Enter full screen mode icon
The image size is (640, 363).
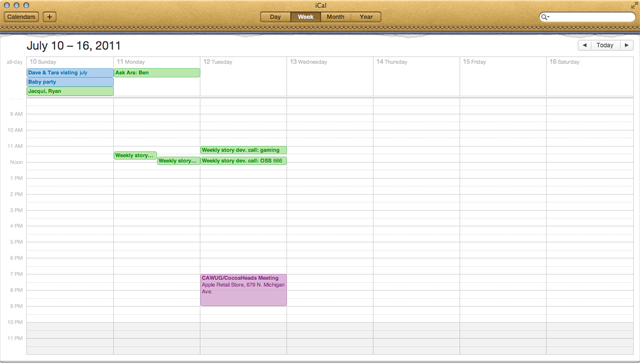tap(634, 5)
